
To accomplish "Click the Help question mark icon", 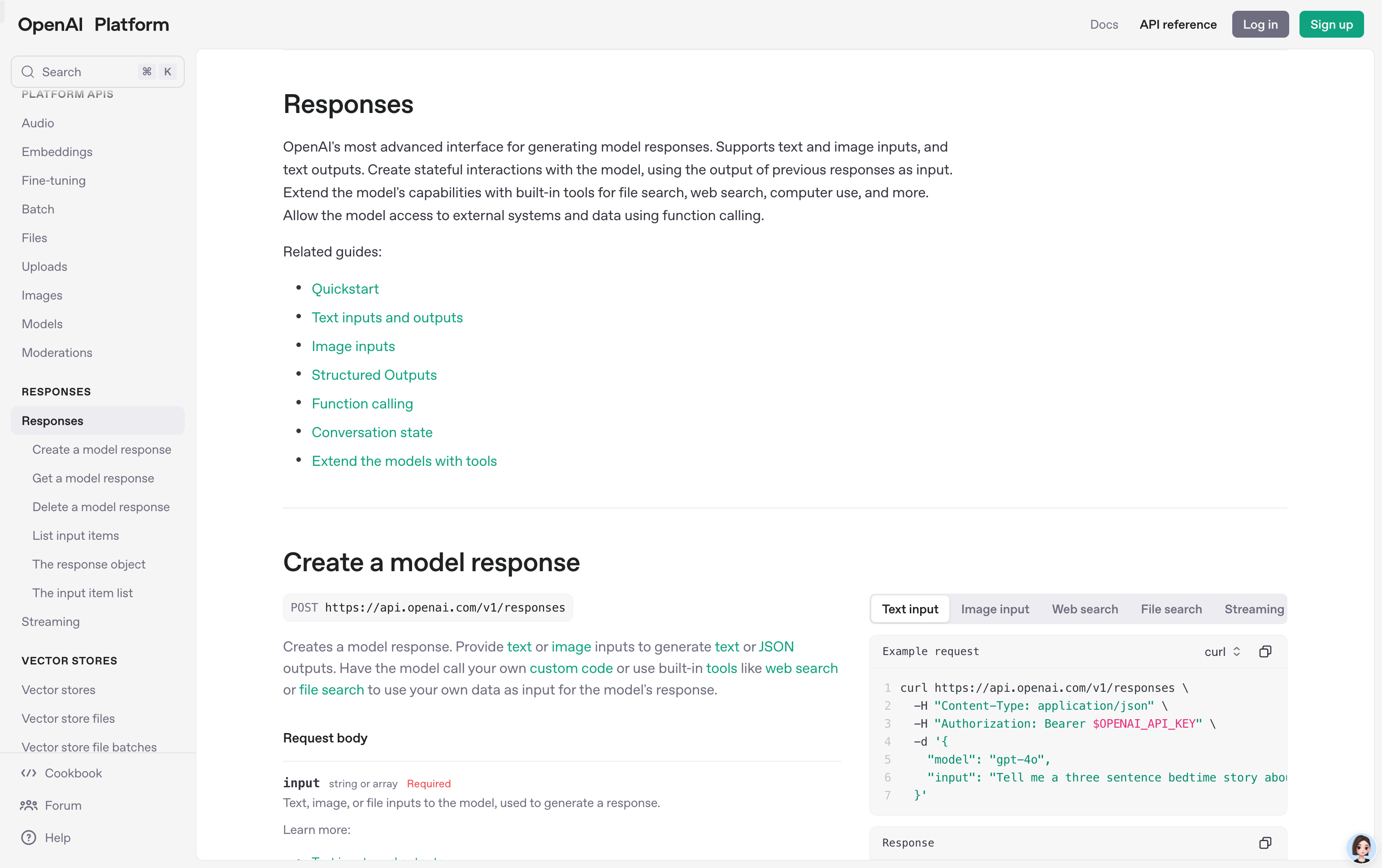I will tap(29, 837).
